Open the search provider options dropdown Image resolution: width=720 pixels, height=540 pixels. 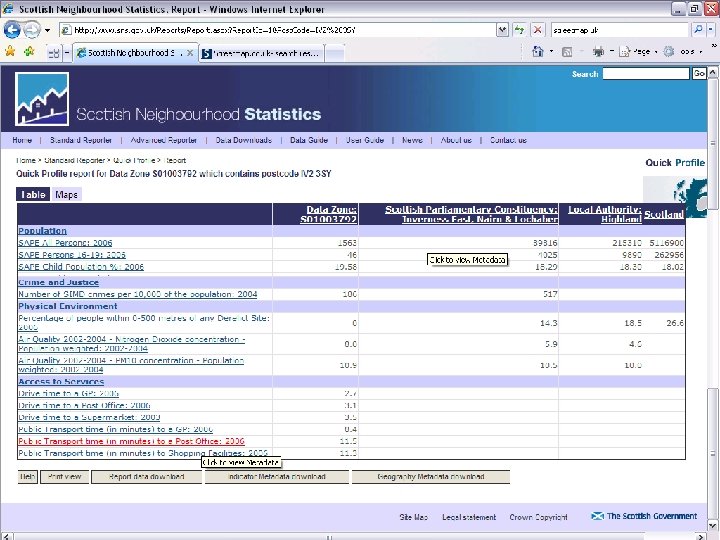coord(710,30)
